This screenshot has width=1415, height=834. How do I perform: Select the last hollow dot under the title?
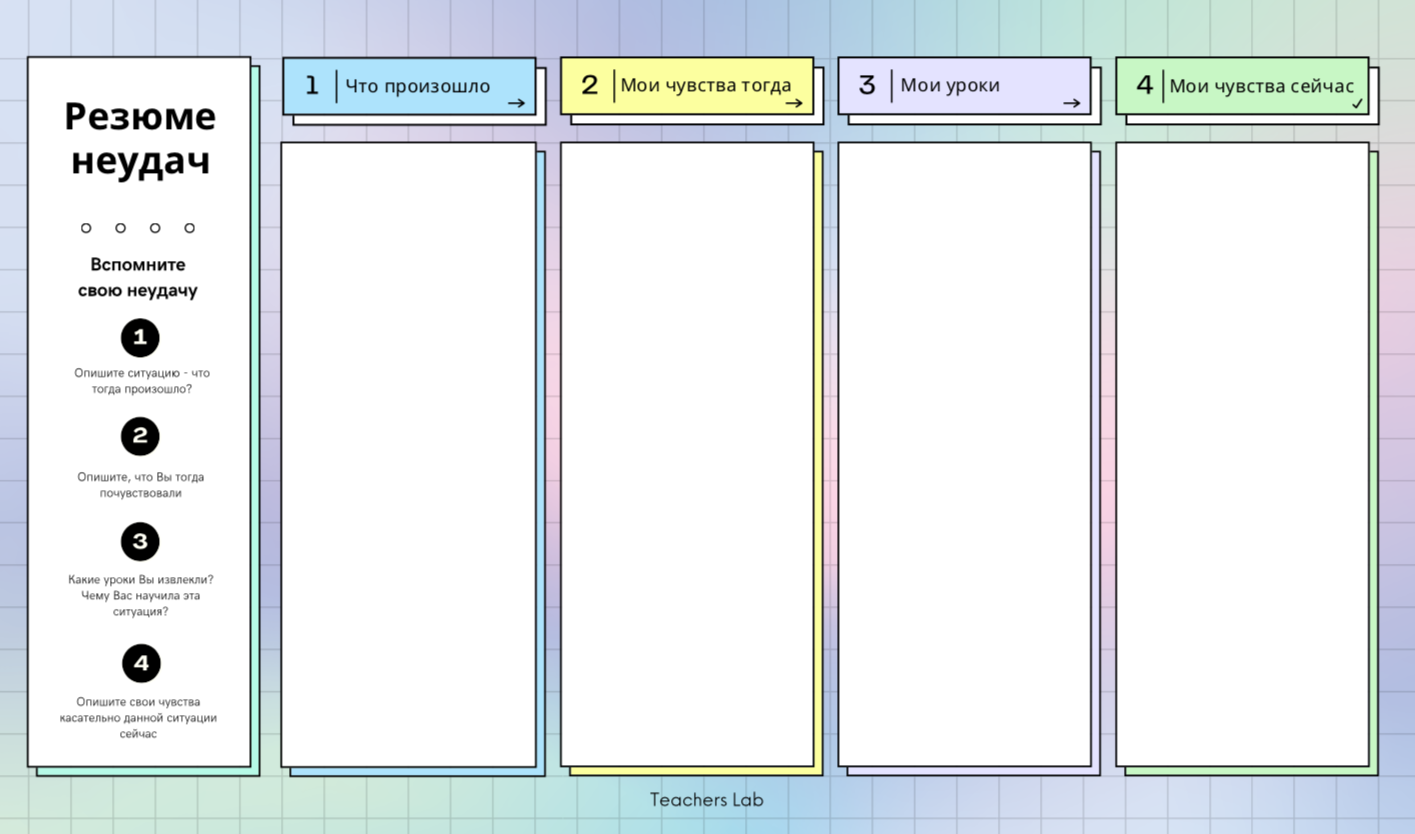(x=190, y=228)
